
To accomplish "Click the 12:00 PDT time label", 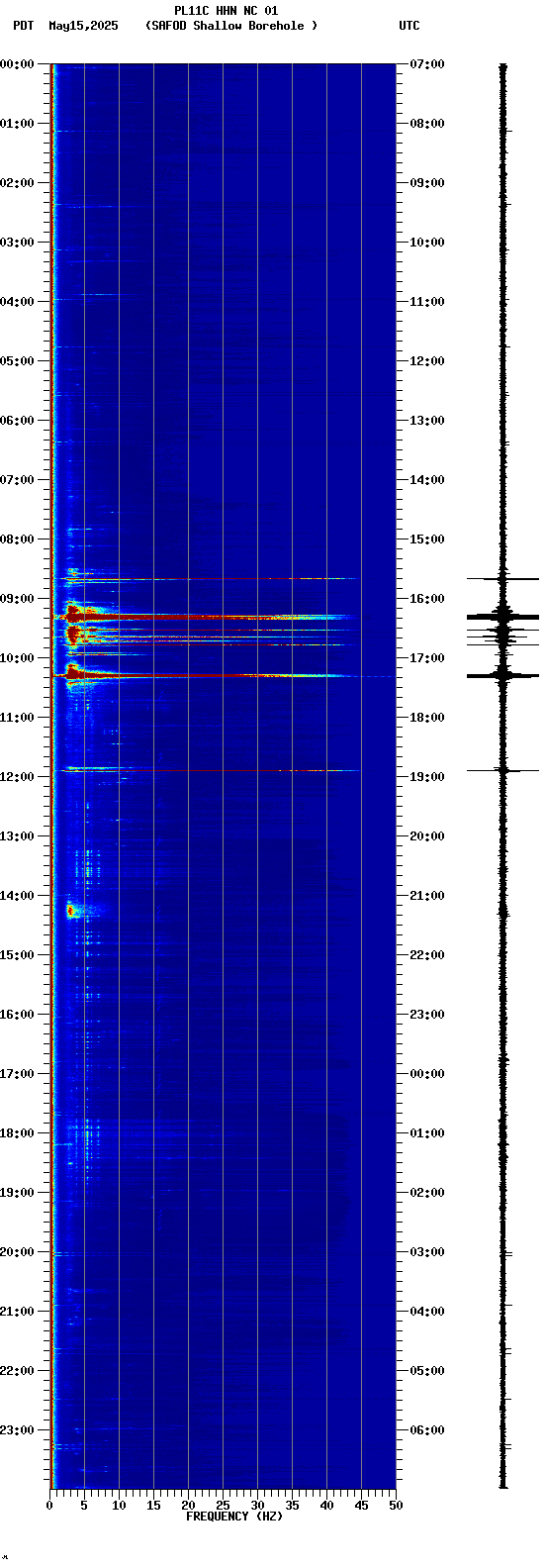I will tap(17, 777).
